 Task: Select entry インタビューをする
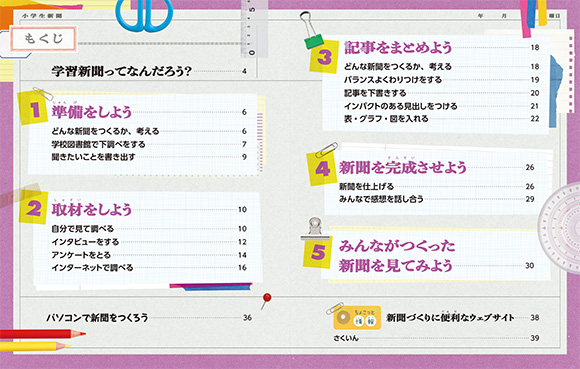pyautogui.click(x=85, y=242)
